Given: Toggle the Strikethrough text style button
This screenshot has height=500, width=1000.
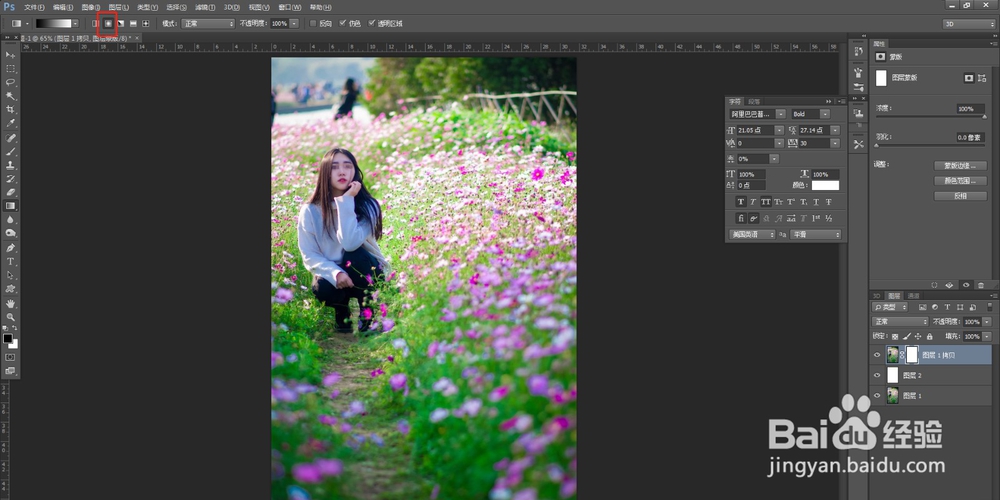Looking at the screenshot, I should 829,202.
